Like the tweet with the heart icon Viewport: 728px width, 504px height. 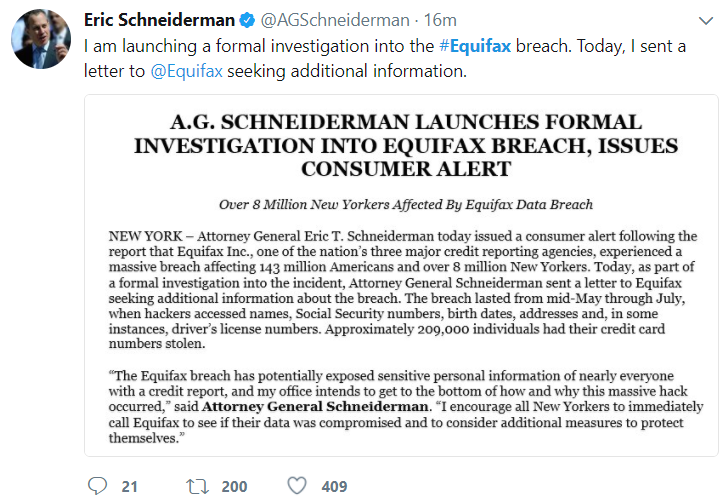297,486
